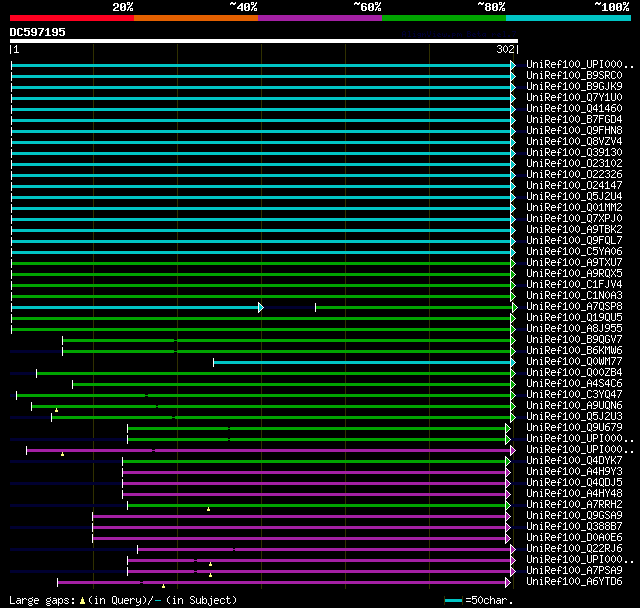The image size is (640, 608).
Task: Select the UniRef100_A7RRH2 label
Action: pos(574,505)
